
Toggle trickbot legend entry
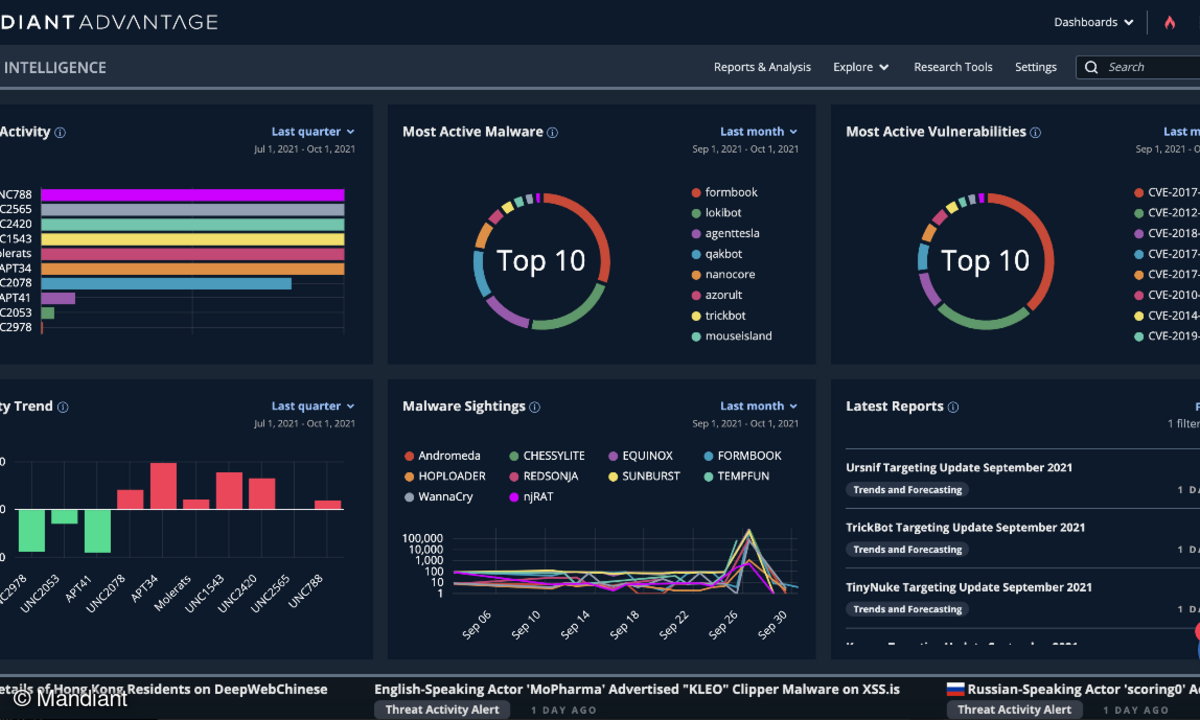pos(719,316)
